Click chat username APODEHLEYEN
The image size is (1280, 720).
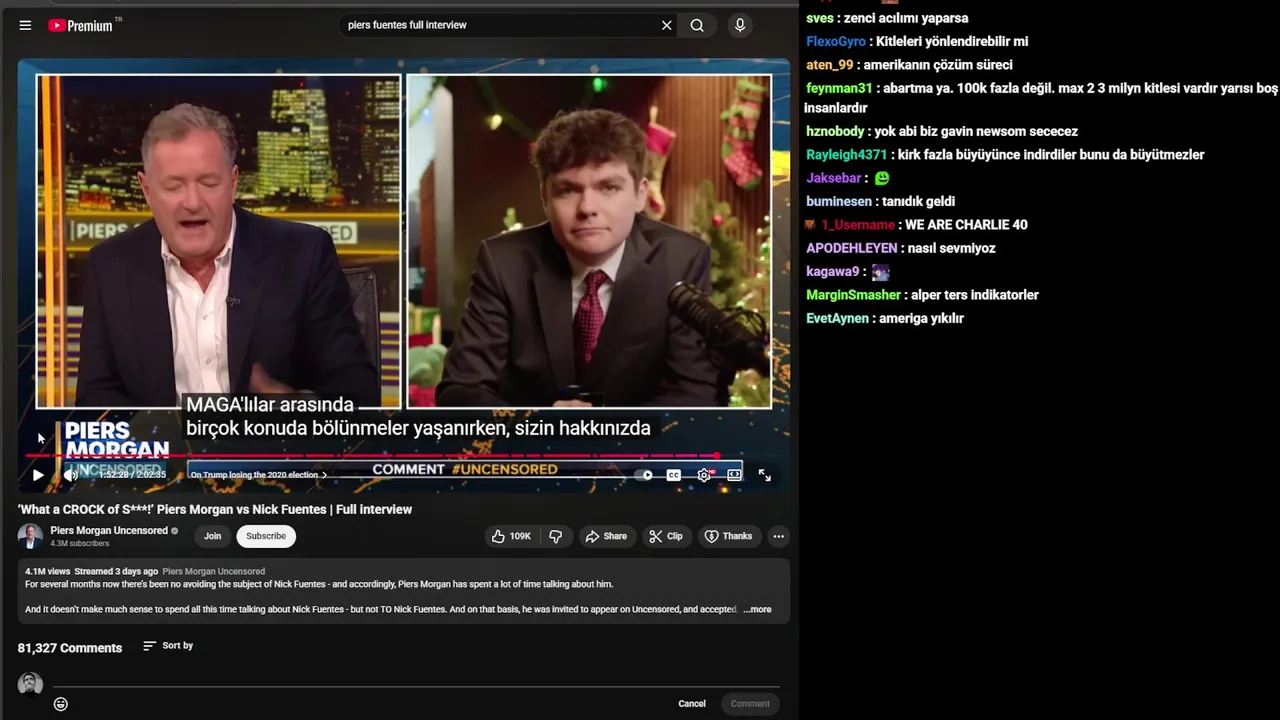pos(851,248)
